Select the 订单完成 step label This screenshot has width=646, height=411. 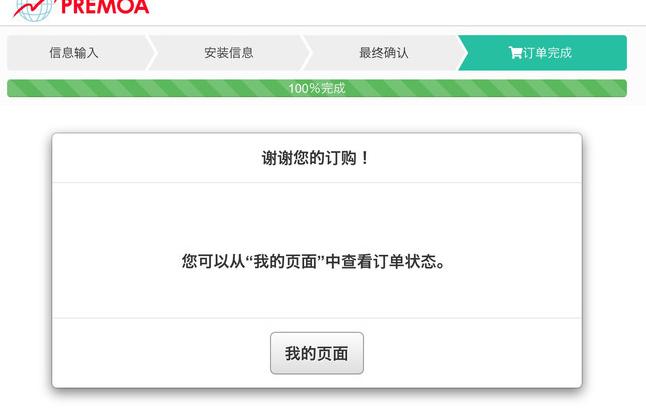(547, 53)
